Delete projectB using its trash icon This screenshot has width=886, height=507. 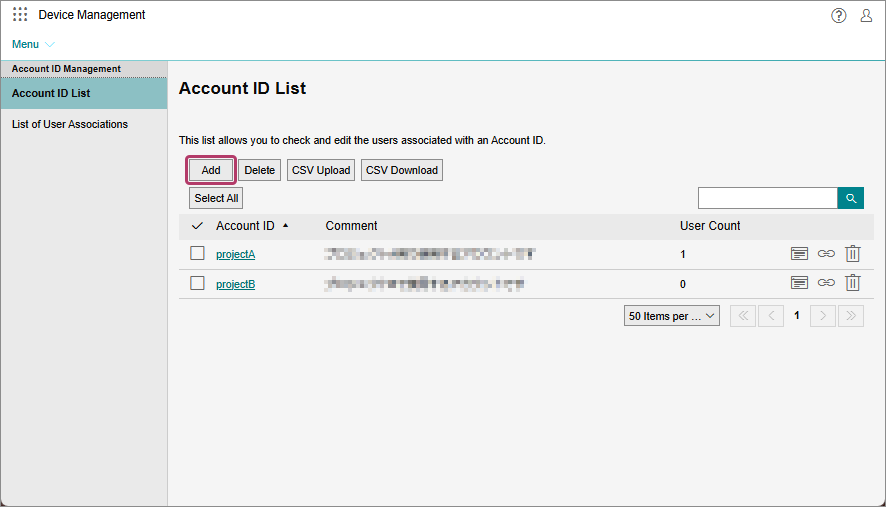(x=852, y=283)
